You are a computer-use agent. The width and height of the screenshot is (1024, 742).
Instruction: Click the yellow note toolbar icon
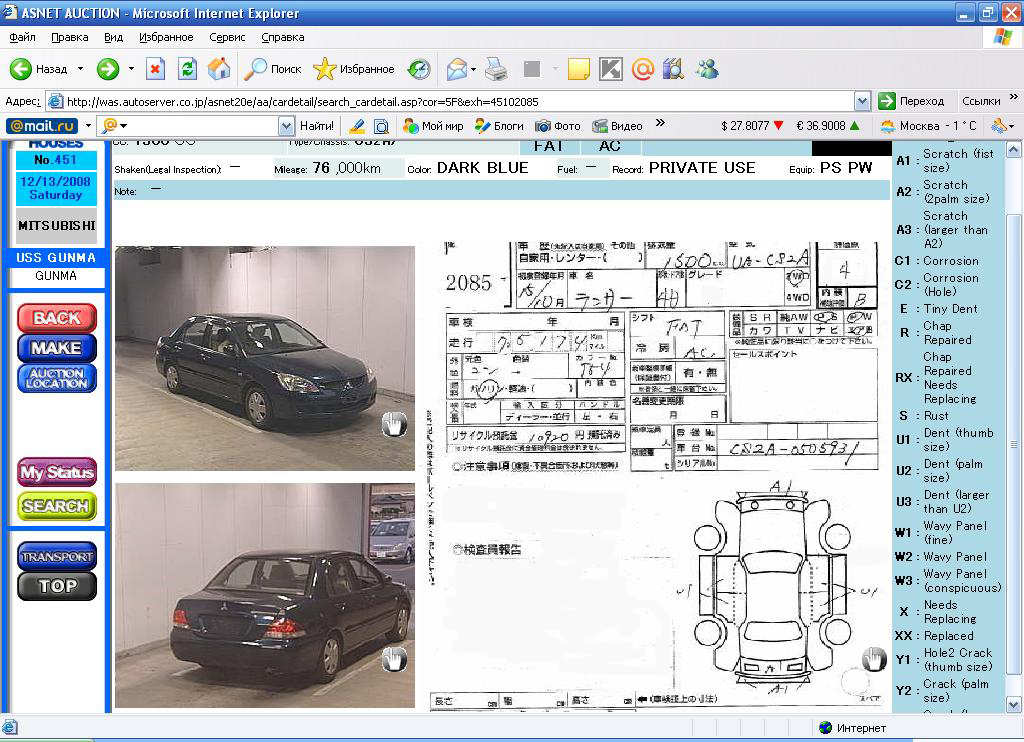click(x=579, y=69)
